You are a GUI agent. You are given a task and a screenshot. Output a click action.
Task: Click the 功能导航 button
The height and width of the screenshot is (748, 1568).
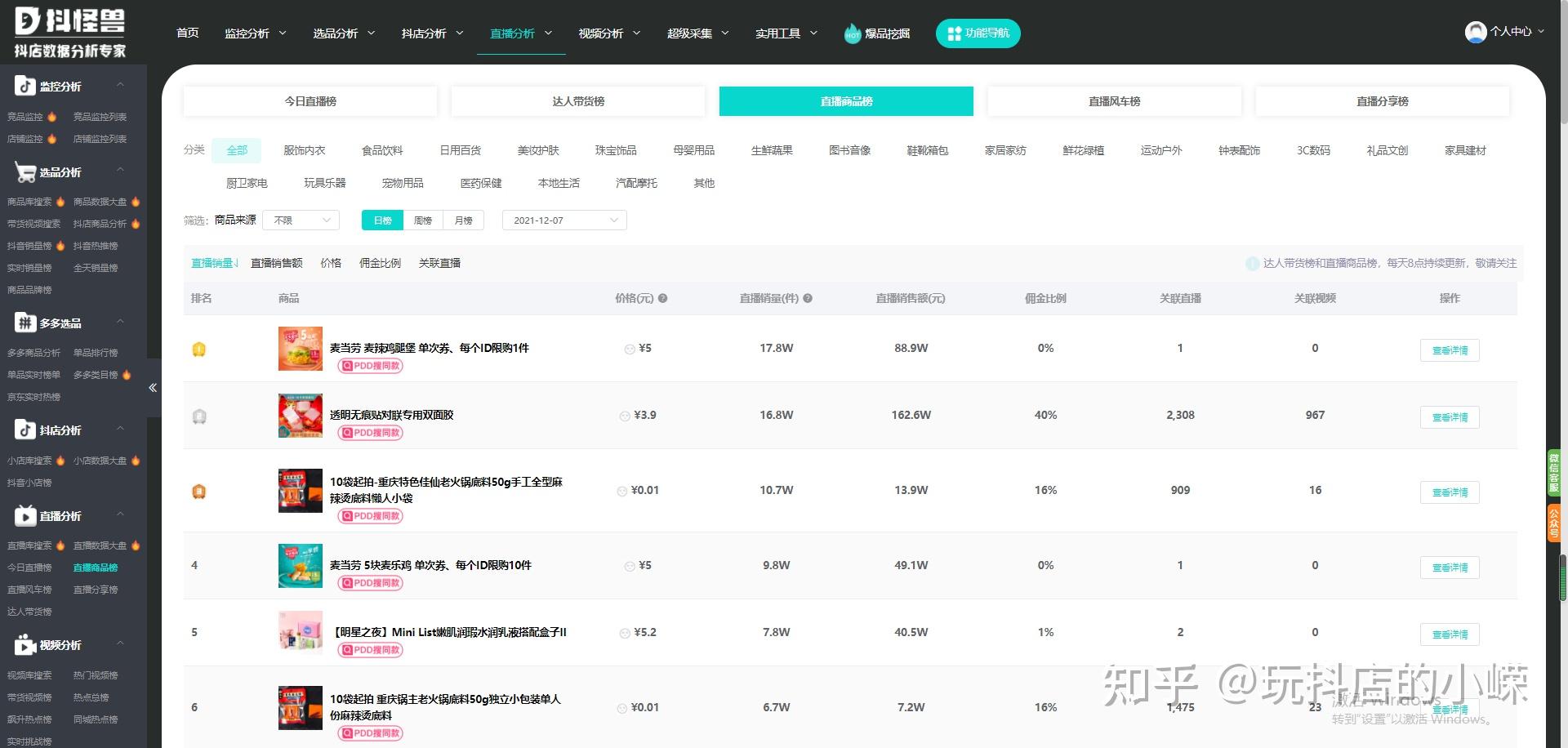point(978,33)
